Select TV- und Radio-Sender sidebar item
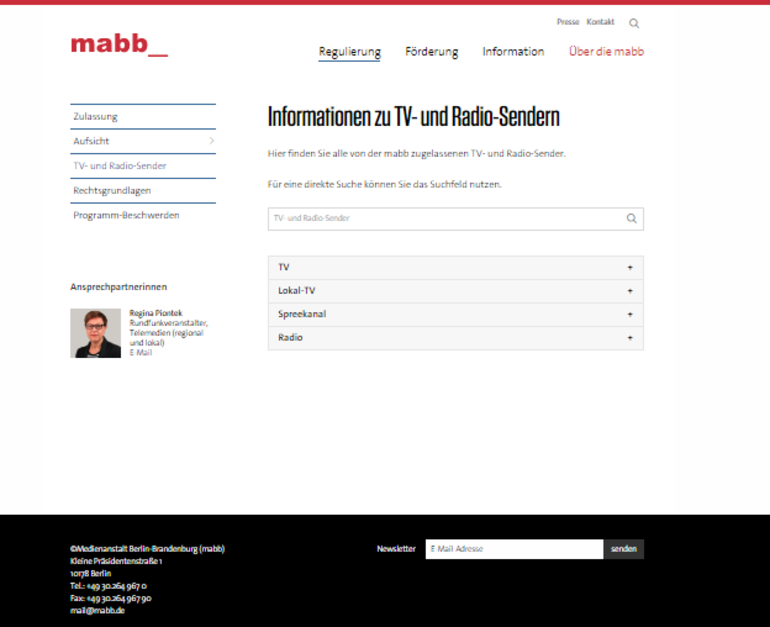Screen dimensions: 770x627 (143, 165)
